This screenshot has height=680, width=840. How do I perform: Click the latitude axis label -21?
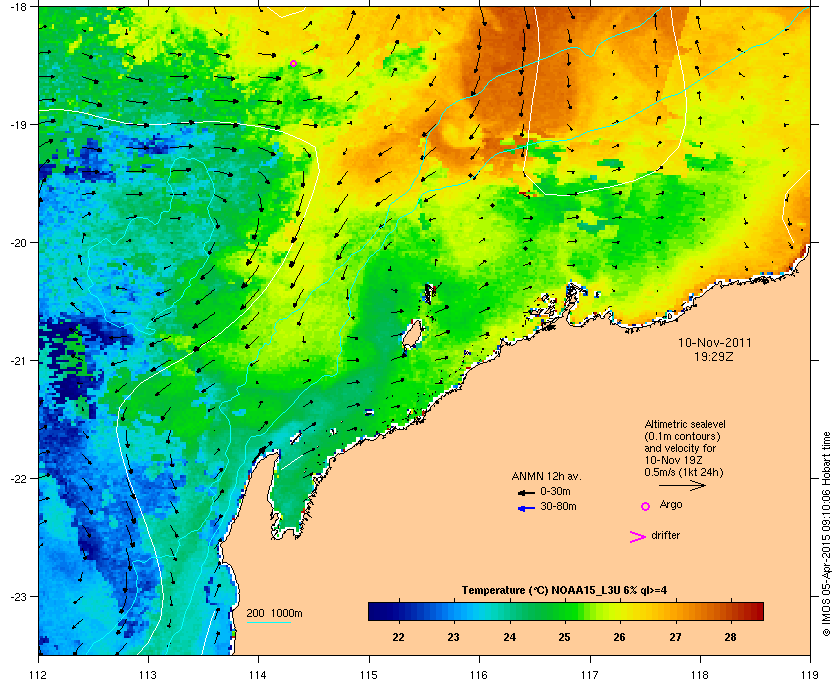click(19, 361)
